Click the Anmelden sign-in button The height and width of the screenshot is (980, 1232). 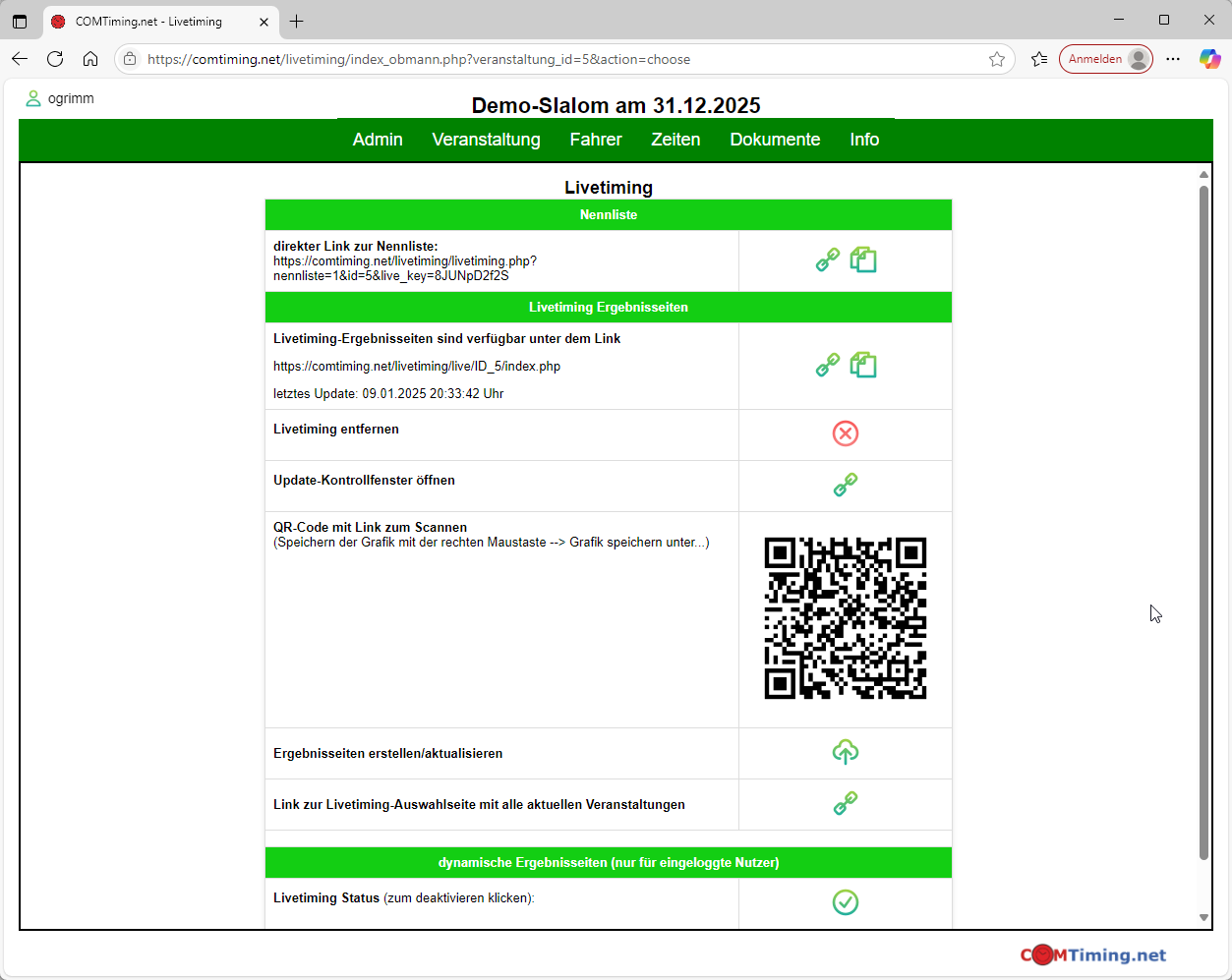pos(1106,59)
